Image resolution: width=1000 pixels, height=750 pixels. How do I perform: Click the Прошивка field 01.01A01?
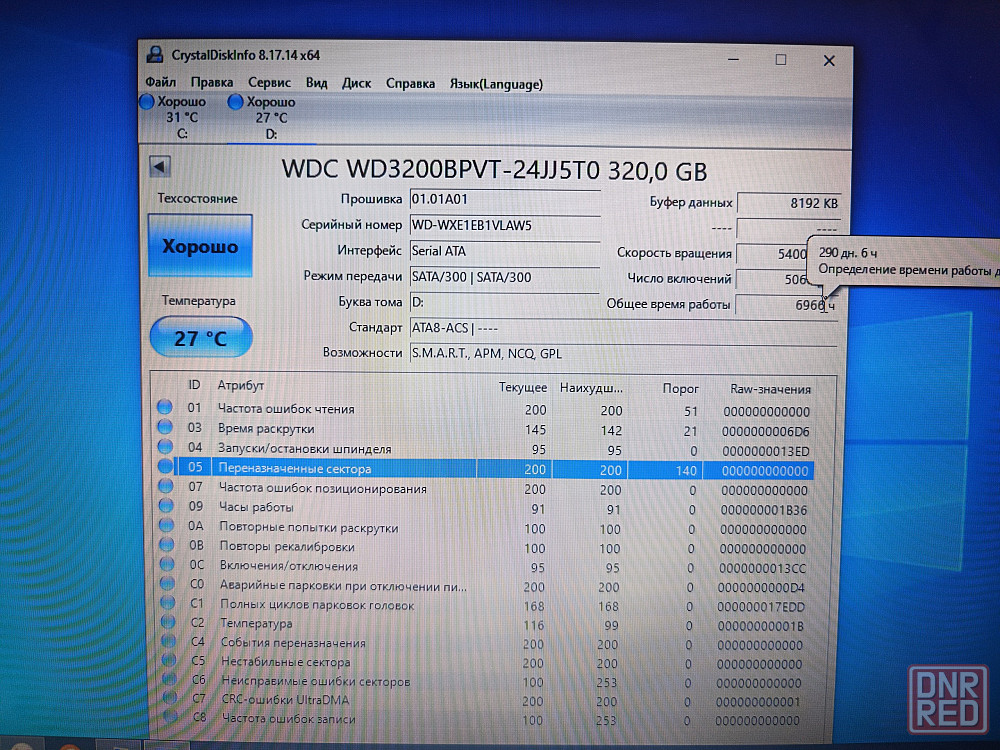[504, 200]
